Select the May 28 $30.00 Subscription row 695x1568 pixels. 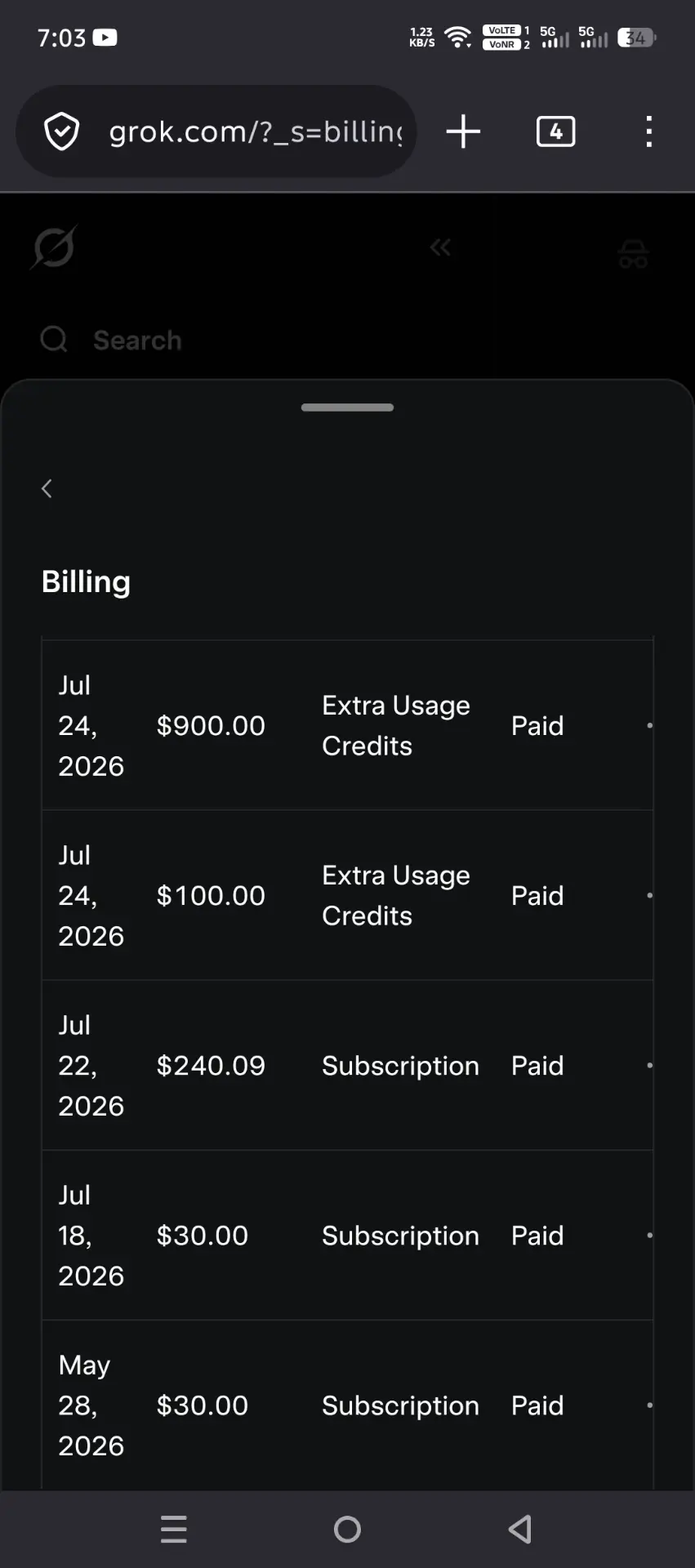tap(347, 1405)
